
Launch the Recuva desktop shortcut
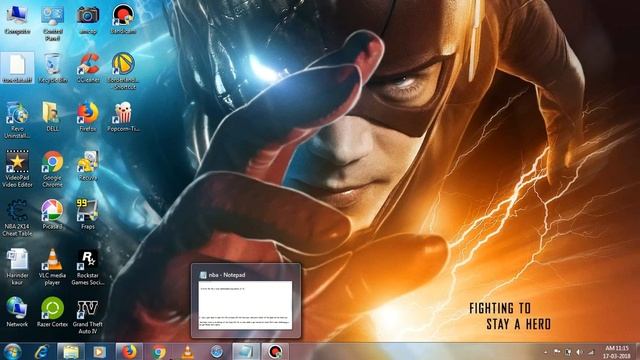point(88,165)
